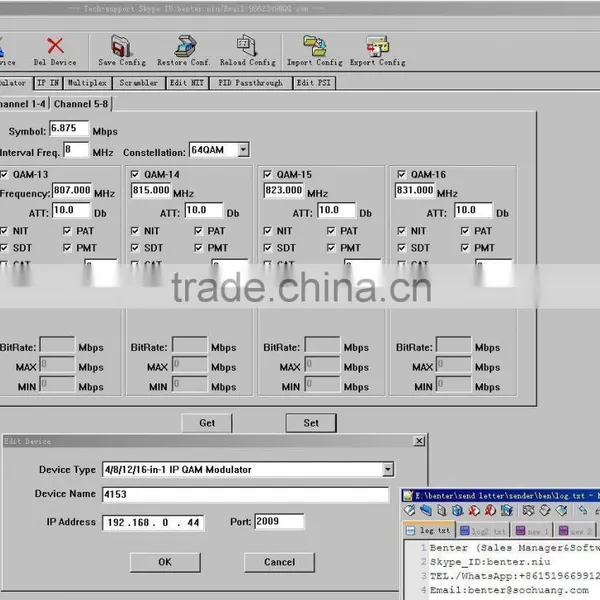The height and width of the screenshot is (600, 600).
Task: Click the Close All icon in Notepad++ toolbar
Action: (490, 510)
